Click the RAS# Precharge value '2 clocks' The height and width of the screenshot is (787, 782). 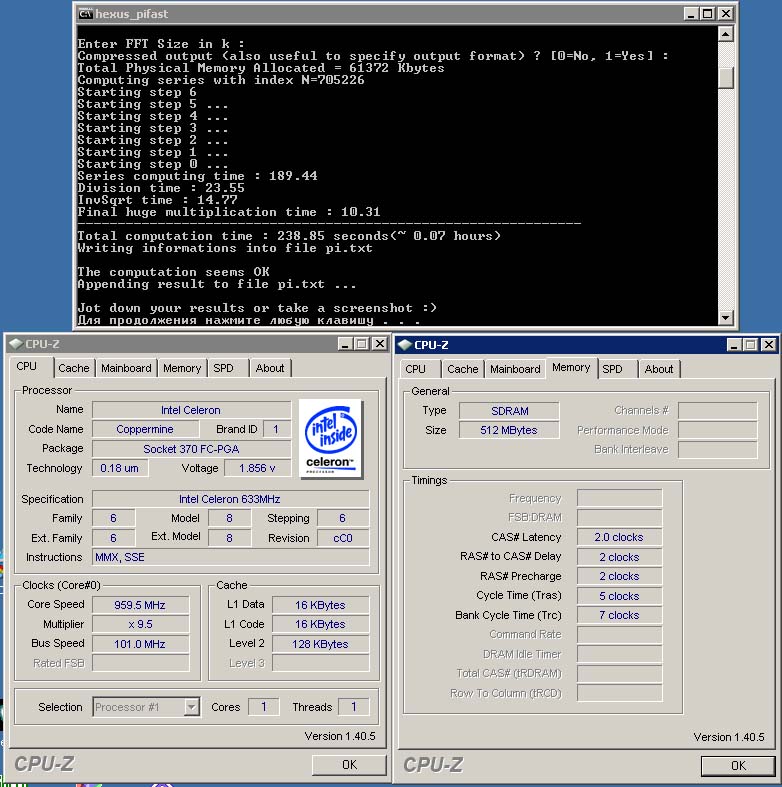pyautogui.click(x=619, y=576)
